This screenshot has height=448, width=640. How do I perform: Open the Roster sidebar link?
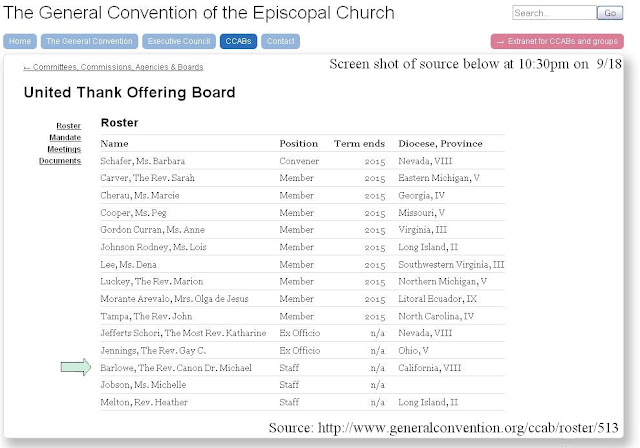[69, 126]
